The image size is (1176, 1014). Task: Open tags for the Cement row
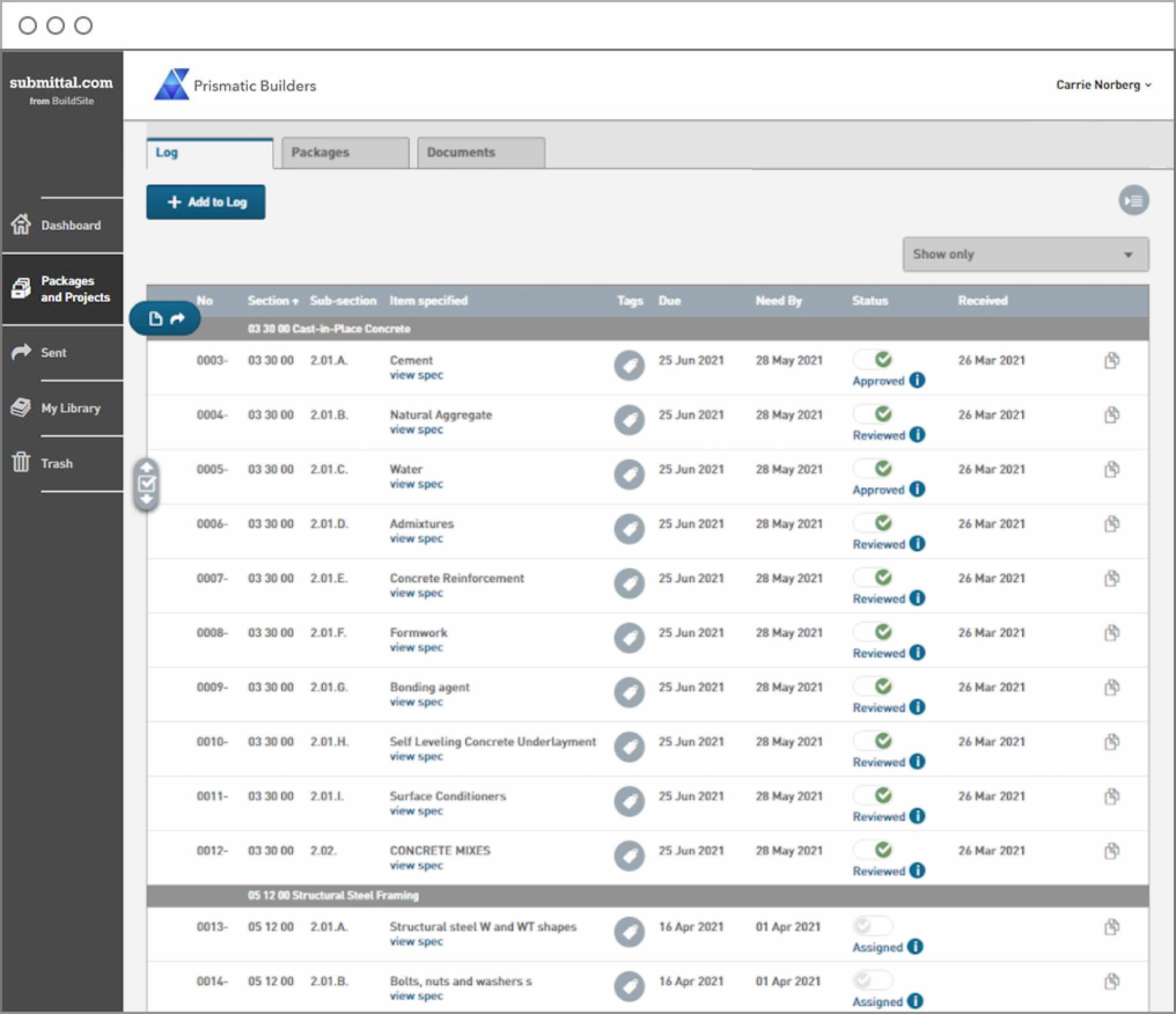[629, 365]
